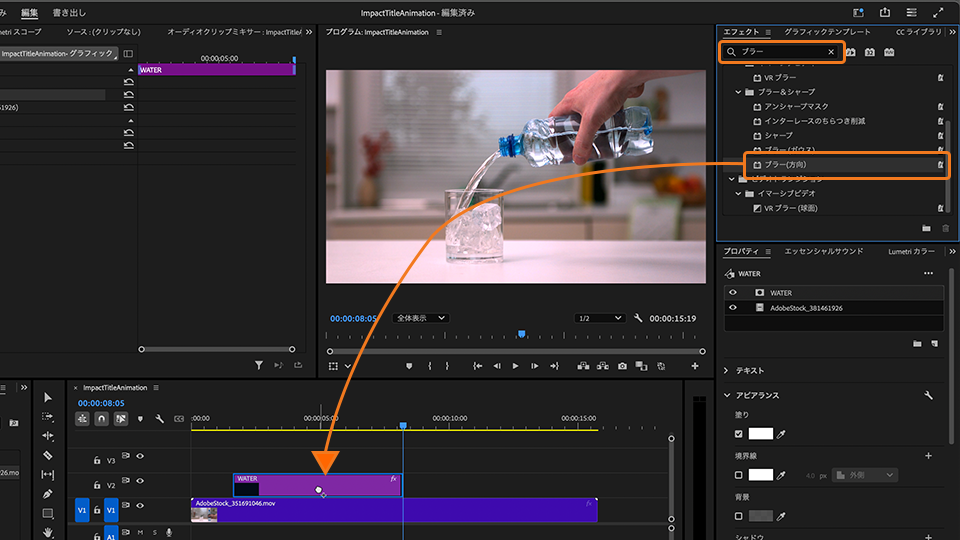
Task: Expand the テキスト section
Action: [727, 370]
